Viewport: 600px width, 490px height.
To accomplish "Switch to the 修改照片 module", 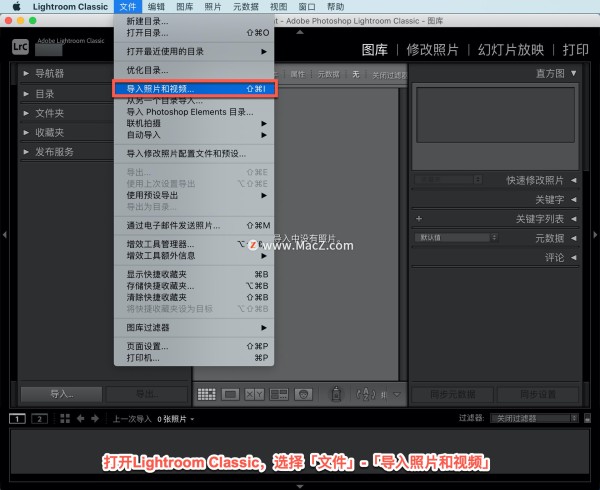I will click(437, 49).
